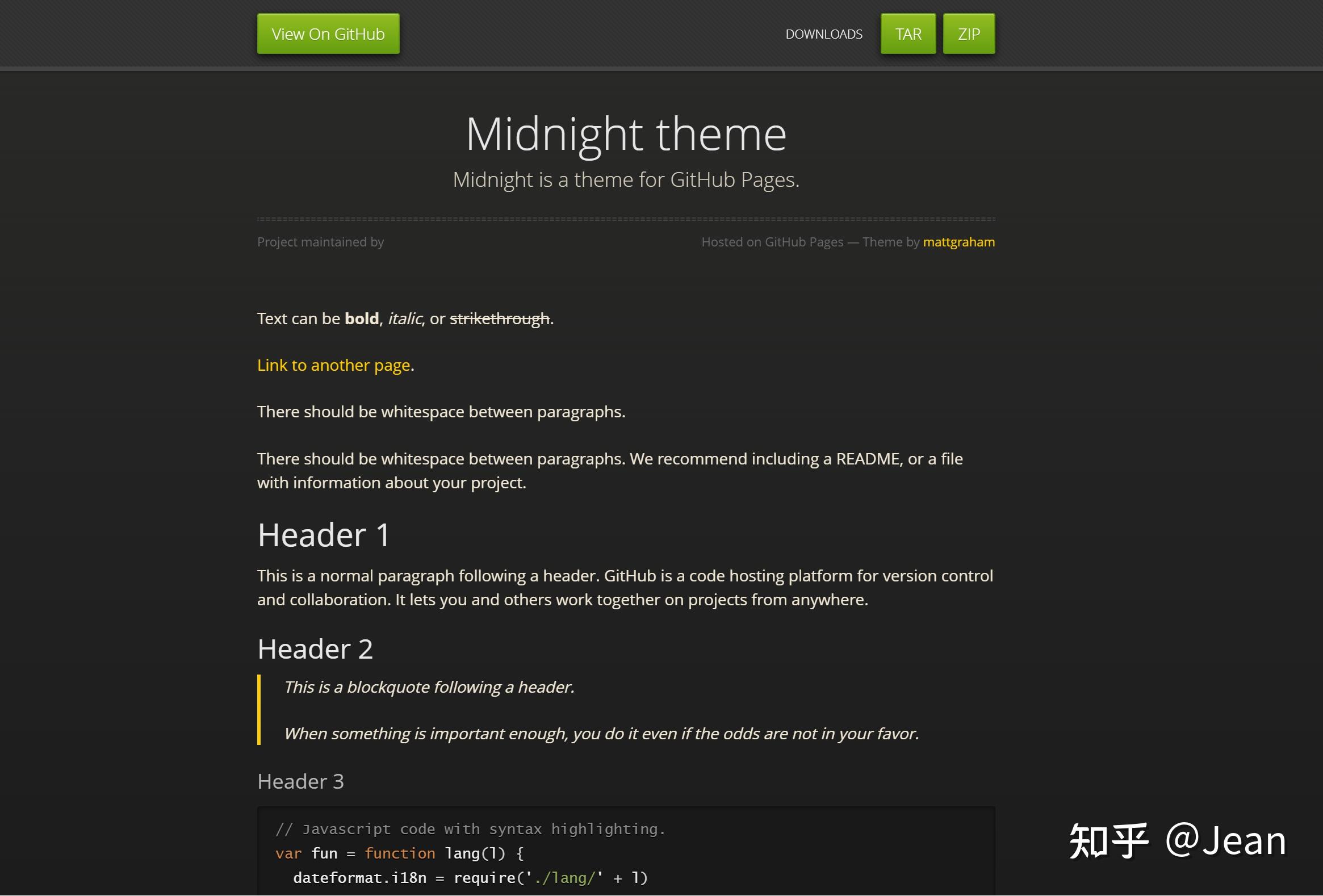Image resolution: width=1323 pixels, height=896 pixels.
Task: Click the 'Project maintained by' text
Action: pyautogui.click(x=320, y=242)
